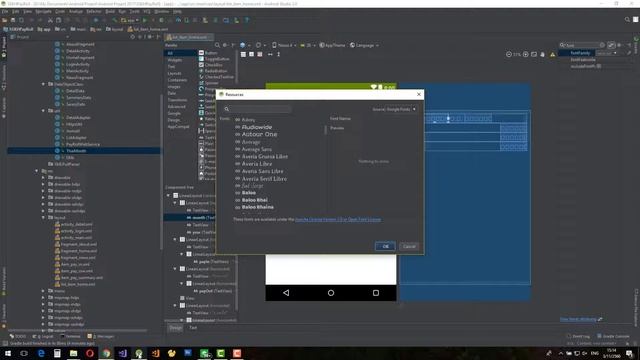Click the AppTheme selector
The height and width of the screenshot is (360, 640).
pyautogui.click(x=332, y=45)
